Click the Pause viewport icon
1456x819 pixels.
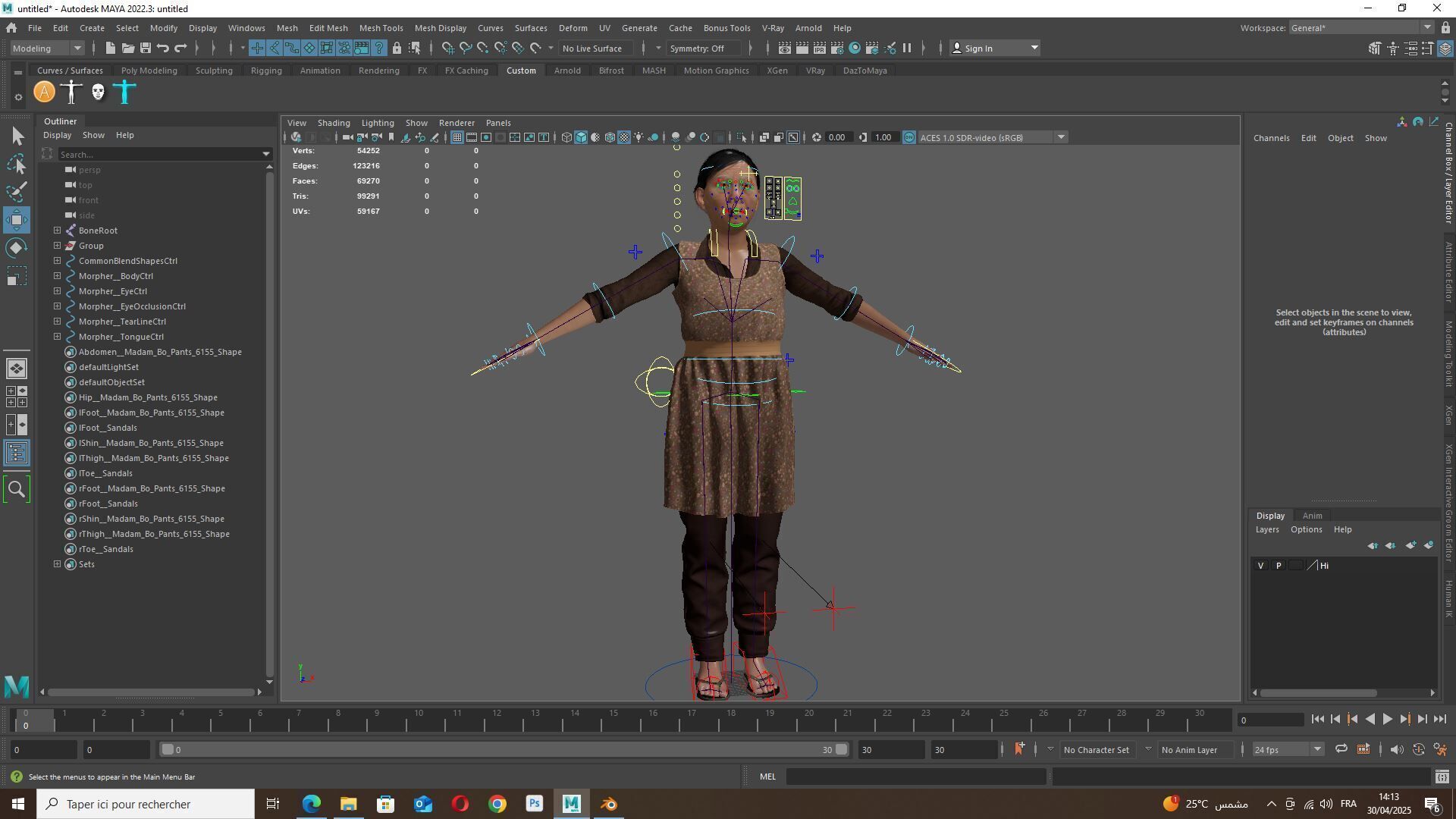(x=907, y=48)
